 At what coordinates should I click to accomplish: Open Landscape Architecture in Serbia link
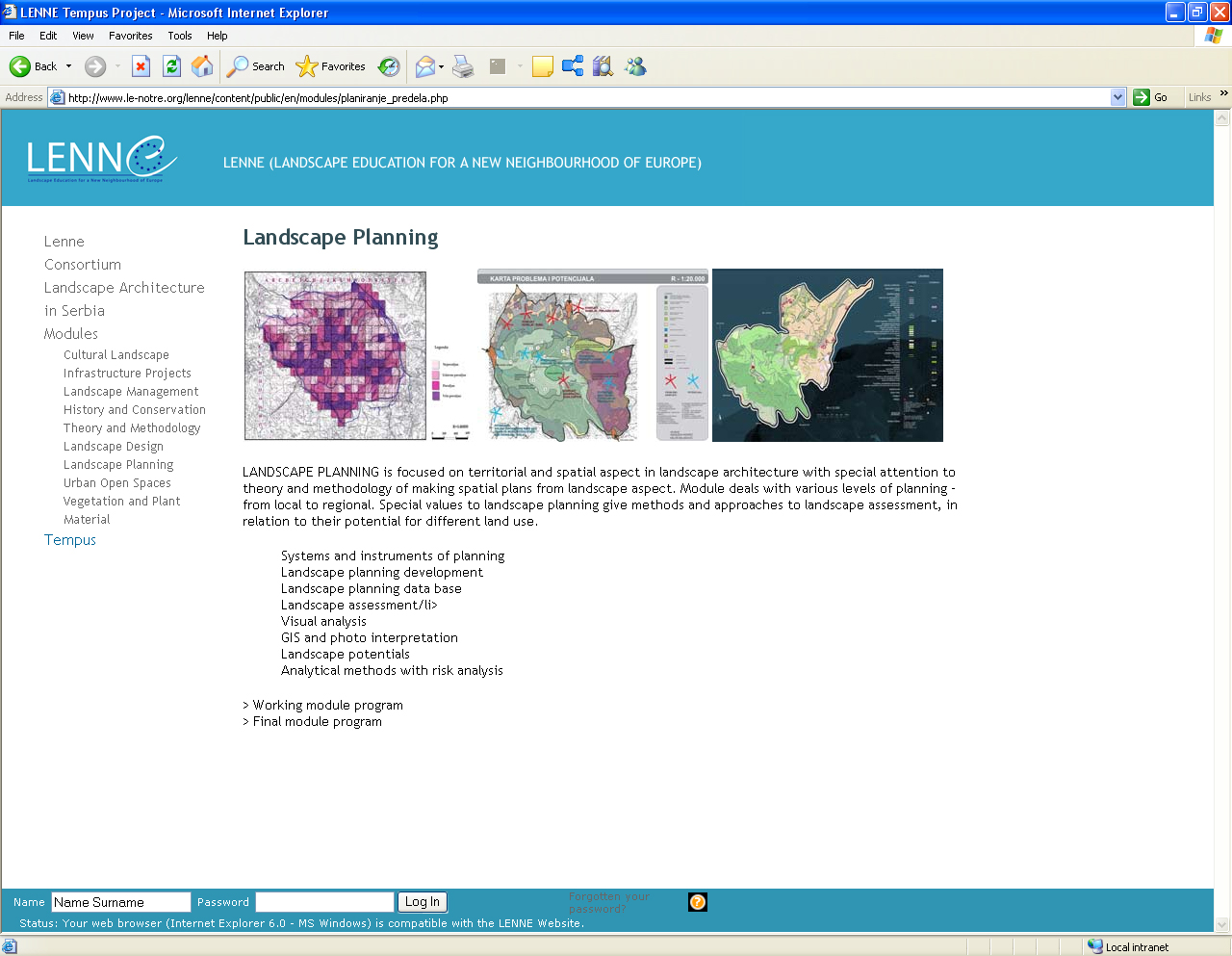pyautogui.click(x=124, y=299)
